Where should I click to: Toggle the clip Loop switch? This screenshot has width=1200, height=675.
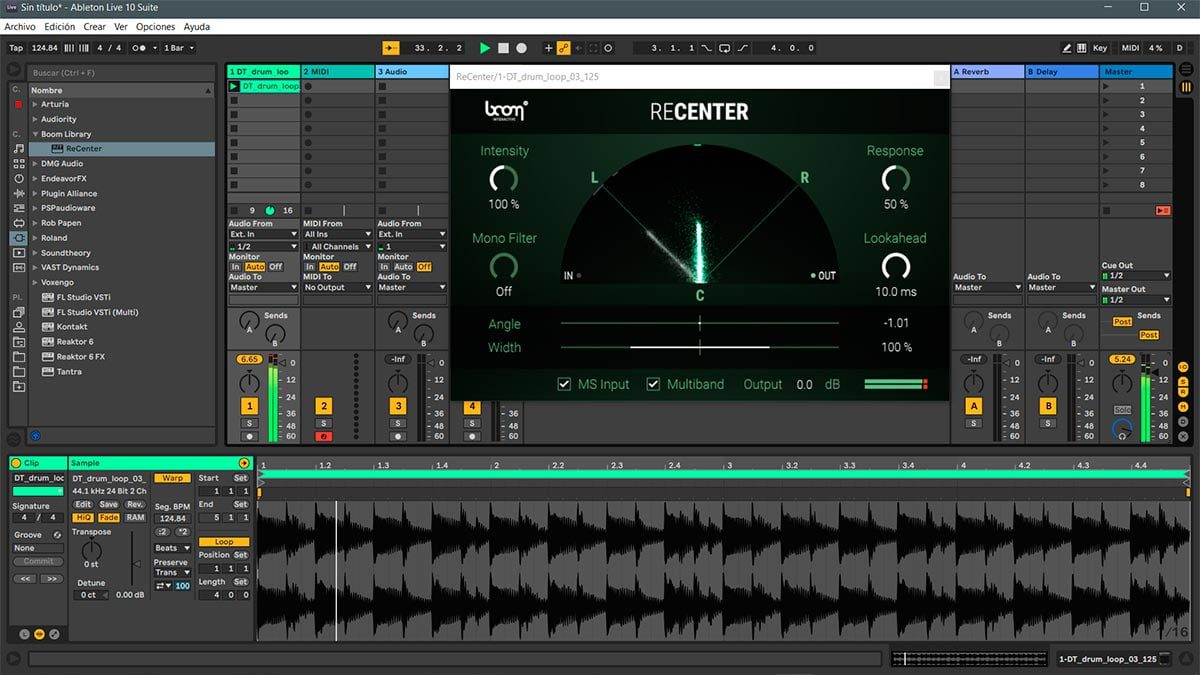[224, 542]
